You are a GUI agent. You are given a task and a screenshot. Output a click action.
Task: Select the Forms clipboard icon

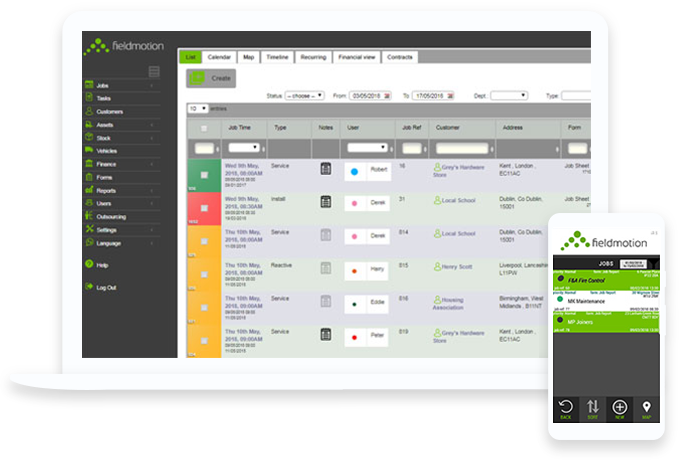pyautogui.click(x=89, y=177)
